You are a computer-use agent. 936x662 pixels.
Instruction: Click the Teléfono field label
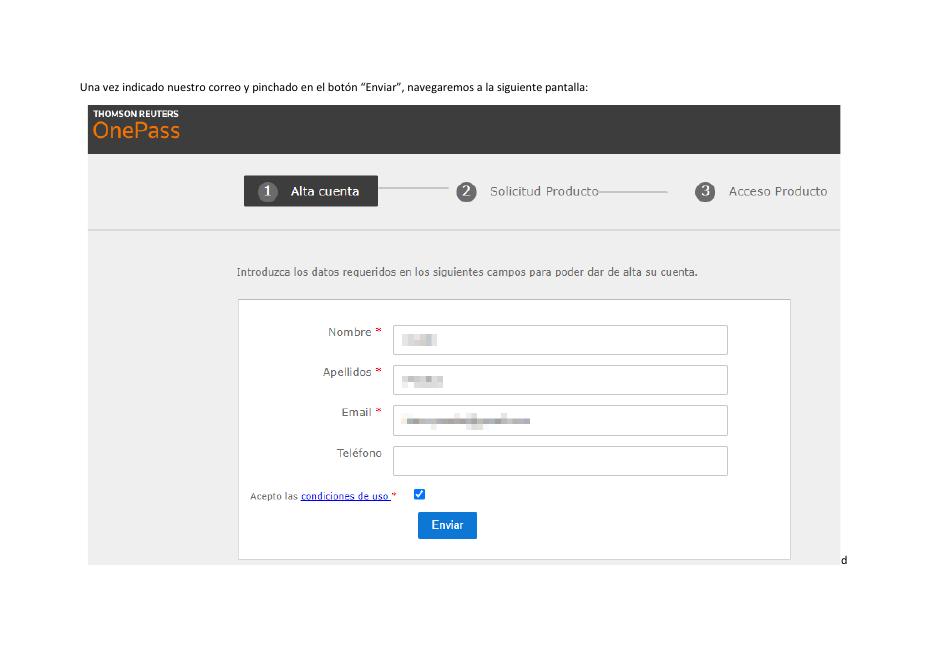359,453
